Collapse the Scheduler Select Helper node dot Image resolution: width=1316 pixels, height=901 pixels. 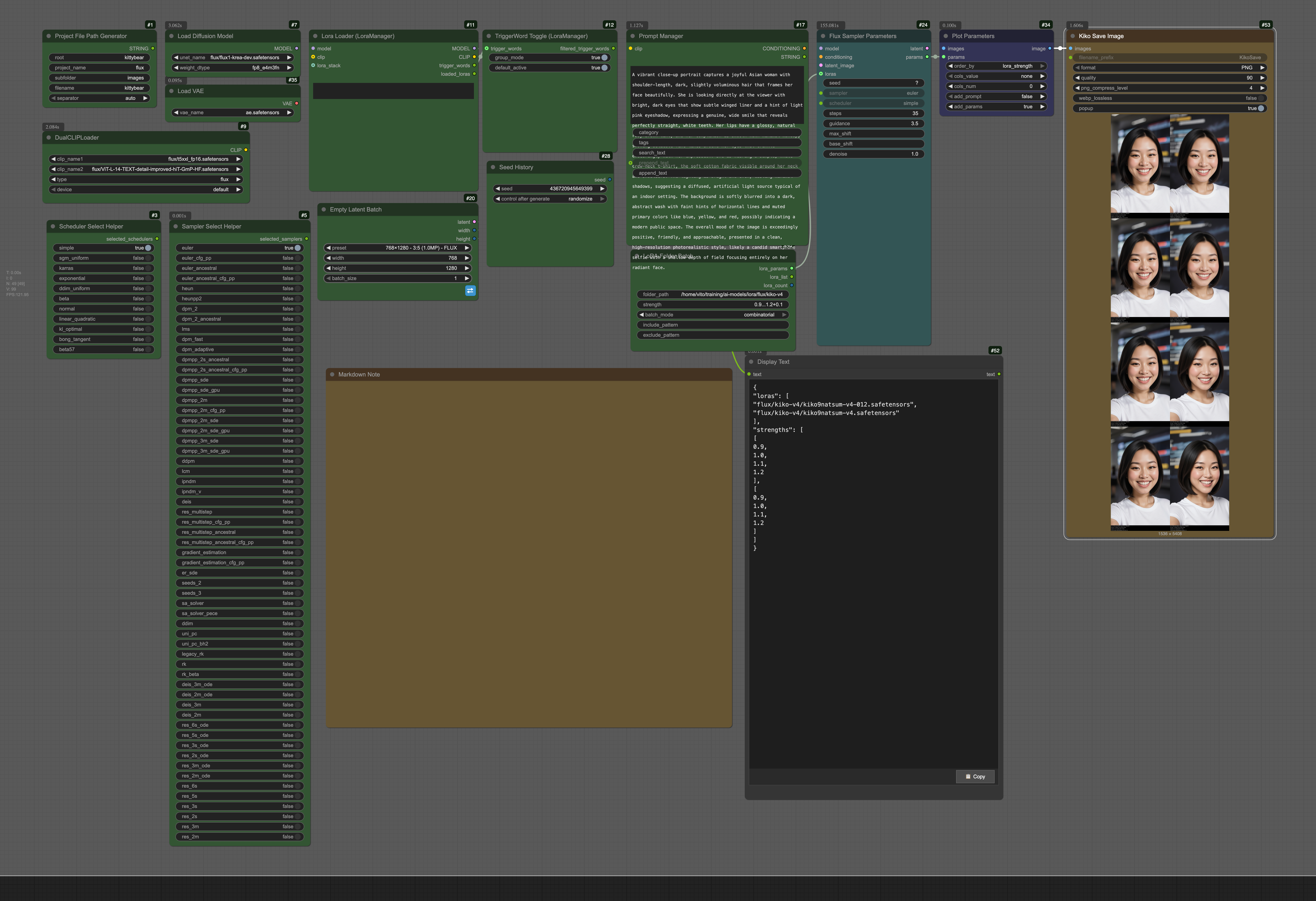click(x=53, y=226)
